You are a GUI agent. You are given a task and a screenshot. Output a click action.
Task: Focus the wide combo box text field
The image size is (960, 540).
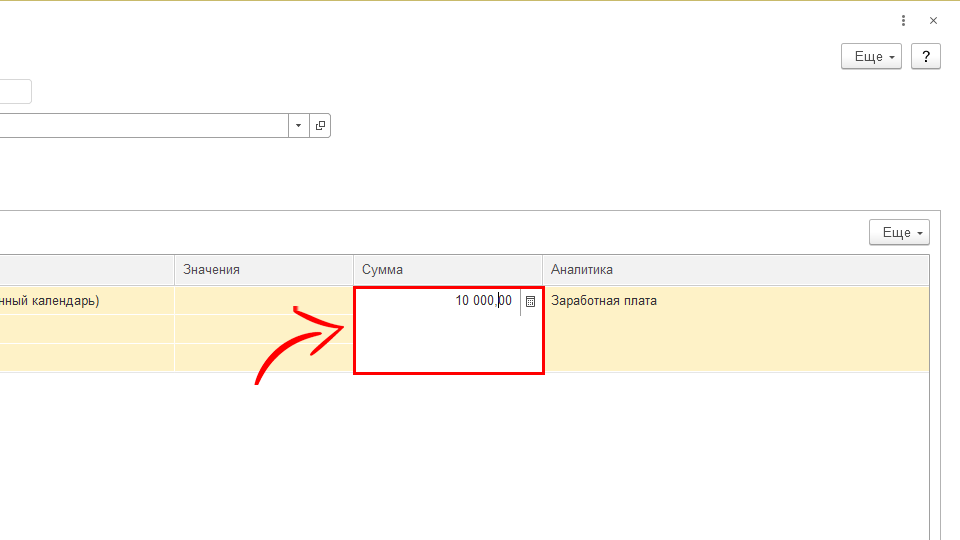coord(140,125)
